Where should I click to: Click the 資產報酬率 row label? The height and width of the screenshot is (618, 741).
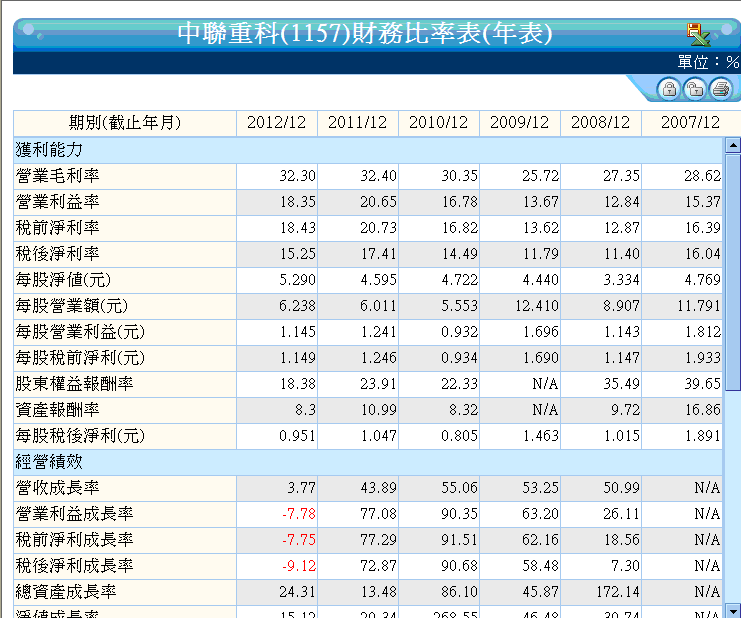(58, 410)
